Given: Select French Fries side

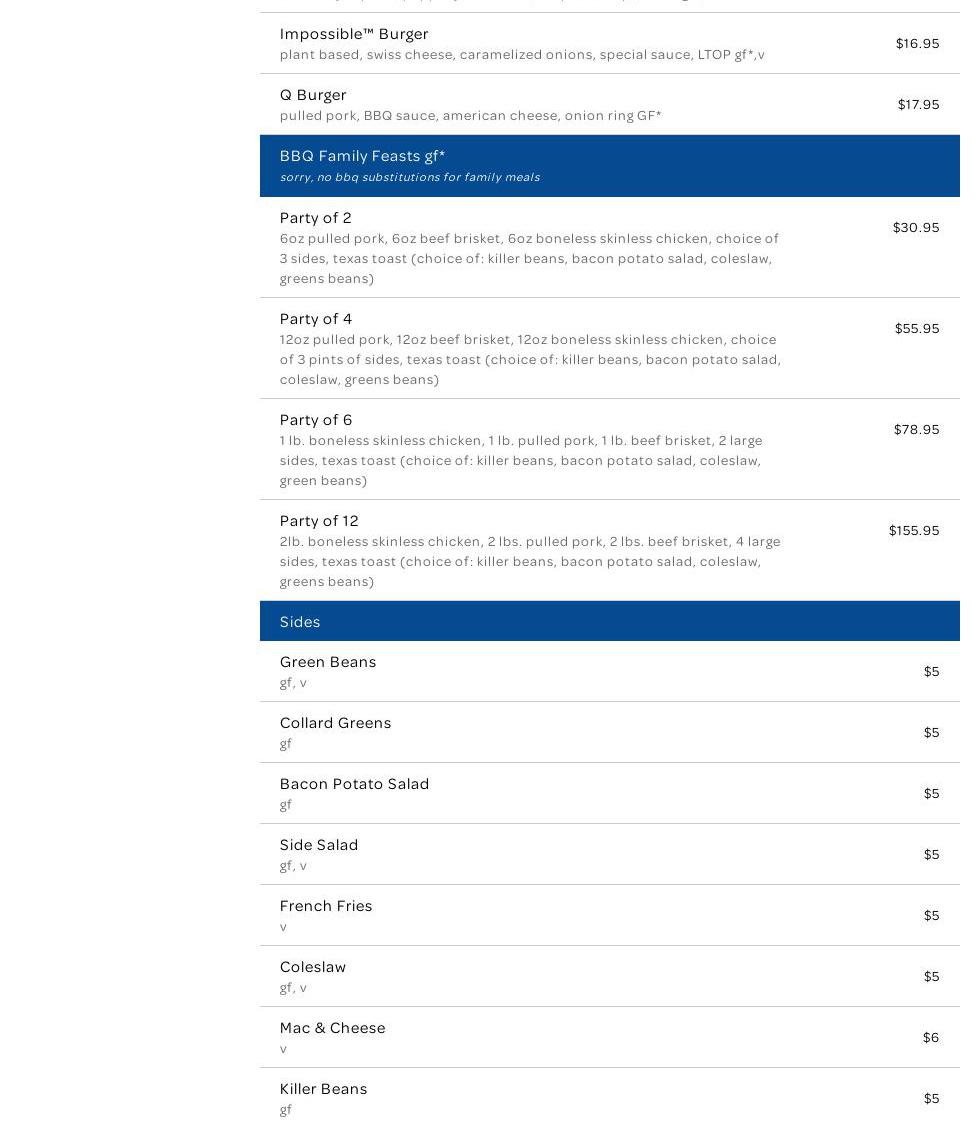Looking at the screenshot, I should (326, 905).
